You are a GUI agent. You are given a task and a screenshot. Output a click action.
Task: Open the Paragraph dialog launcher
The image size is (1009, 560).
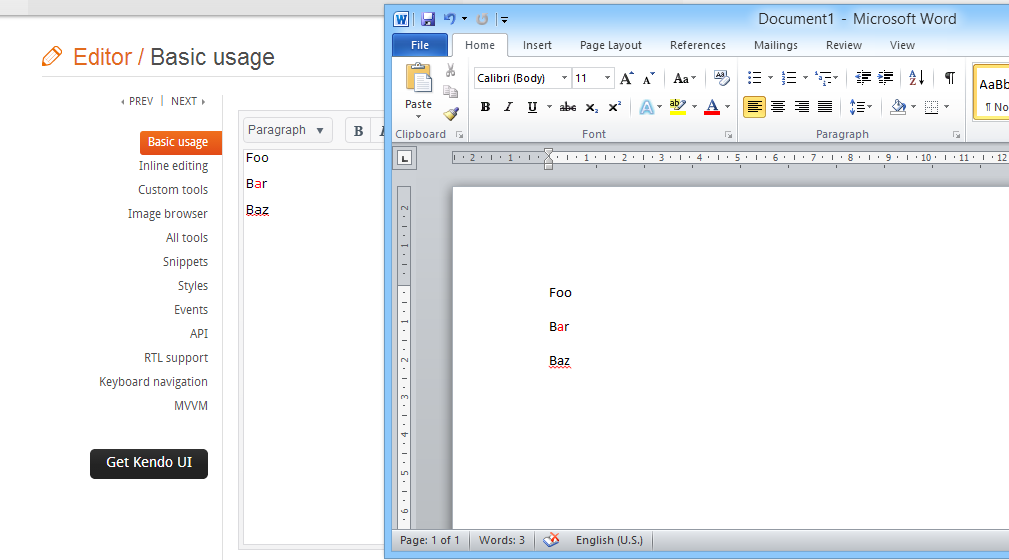pos(957,135)
